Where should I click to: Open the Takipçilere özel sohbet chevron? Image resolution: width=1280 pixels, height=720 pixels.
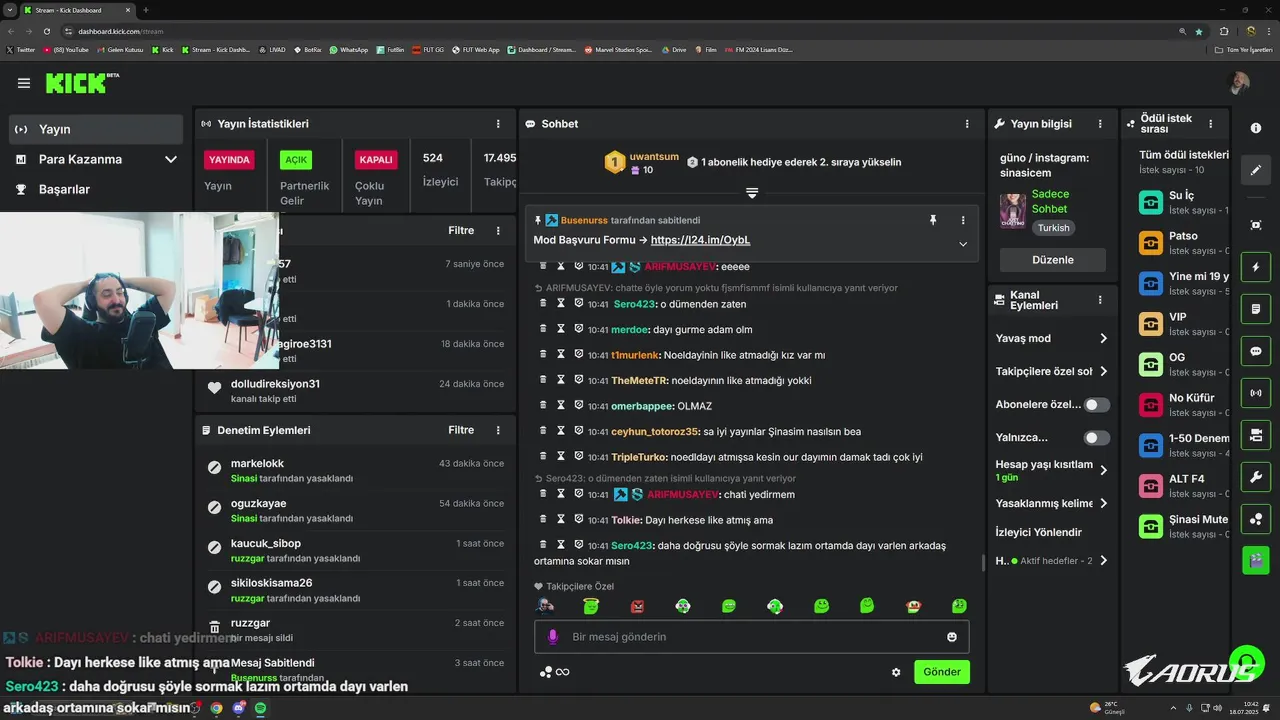pyautogui.click(x=1103, y=372)
